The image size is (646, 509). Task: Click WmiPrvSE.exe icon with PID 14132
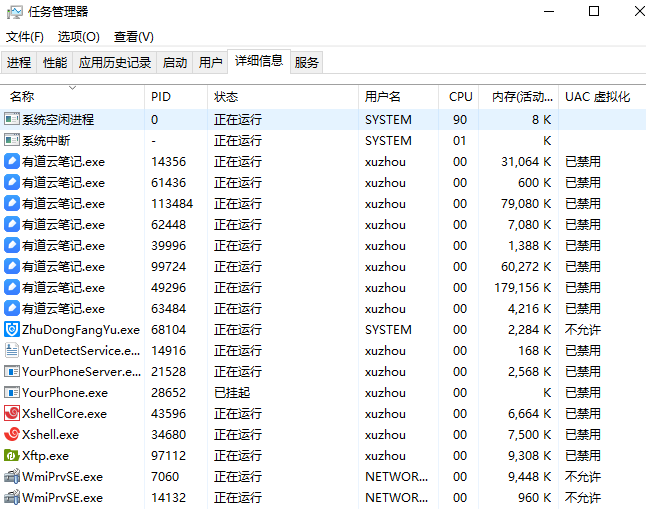pyautogui.click(x=12, y=497)
